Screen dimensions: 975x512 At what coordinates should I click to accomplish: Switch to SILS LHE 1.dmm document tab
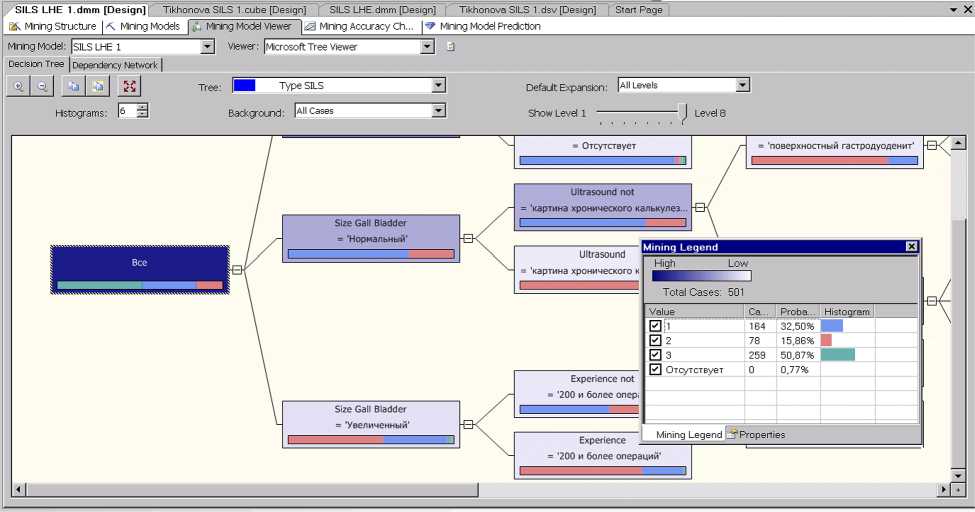click(x=80, y=10)
